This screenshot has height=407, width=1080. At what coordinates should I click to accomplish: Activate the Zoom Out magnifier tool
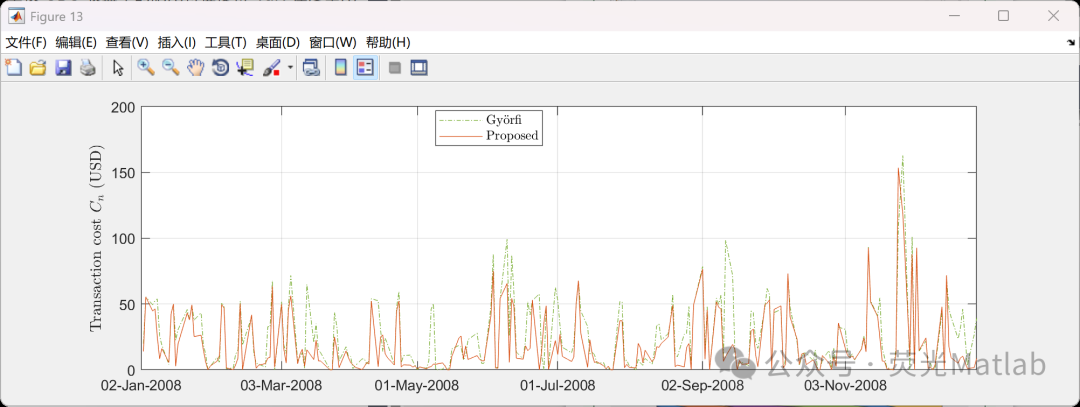click(x=170, y=67)
